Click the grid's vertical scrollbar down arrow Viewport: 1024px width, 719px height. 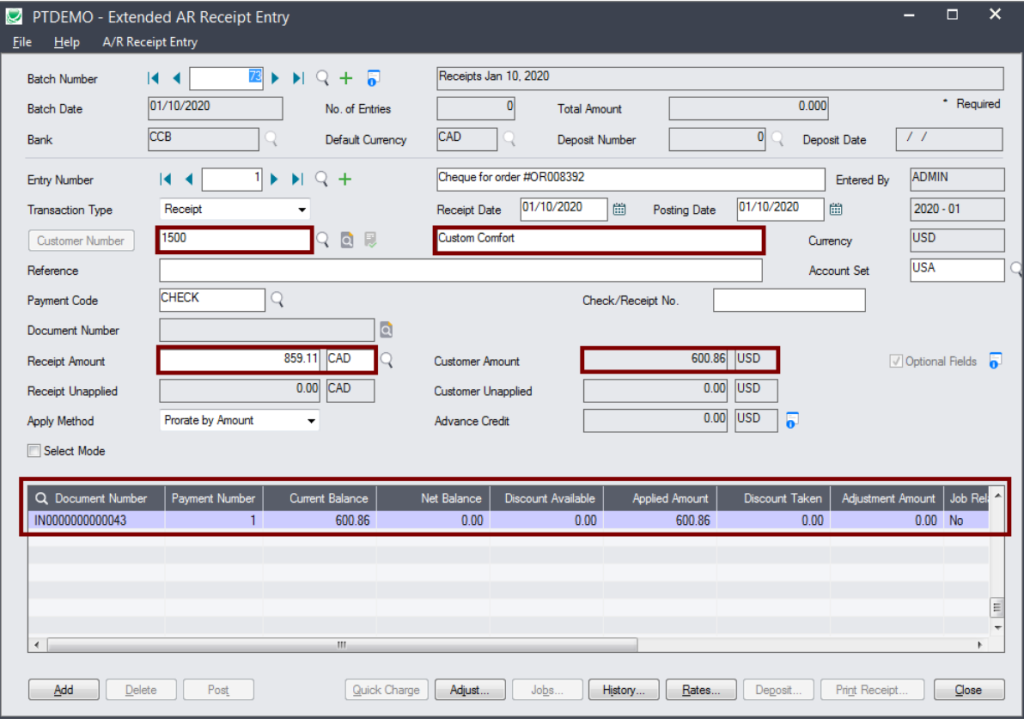point(997,628)
